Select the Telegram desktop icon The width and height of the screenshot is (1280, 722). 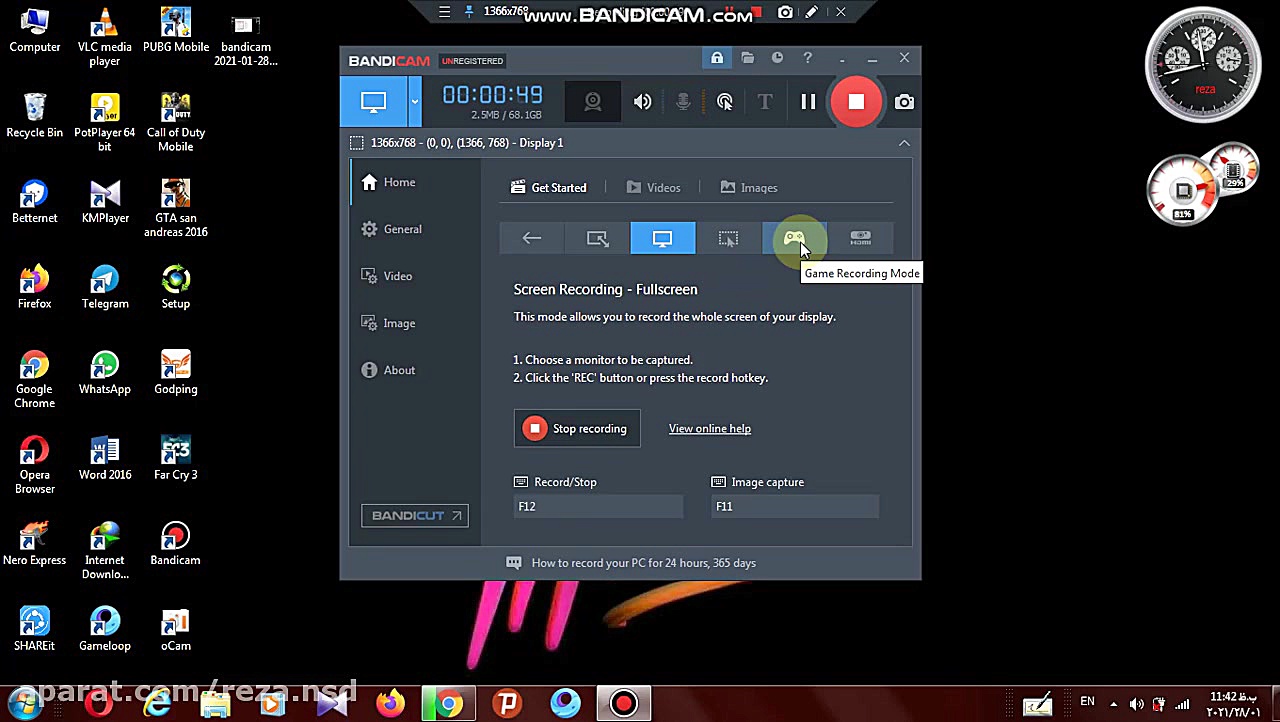(x=105, y=287)
